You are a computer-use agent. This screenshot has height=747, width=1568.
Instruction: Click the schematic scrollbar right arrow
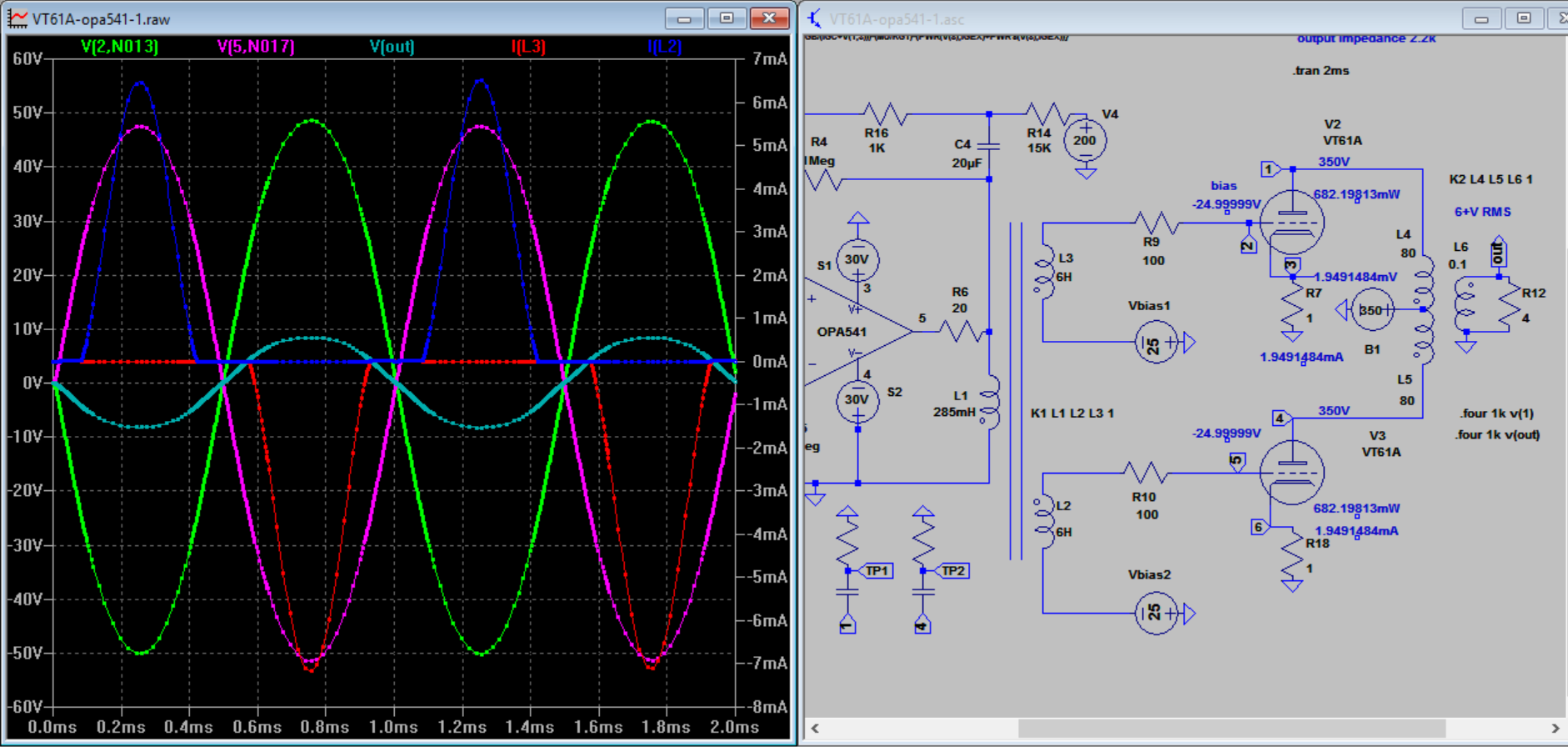[1555, 728]
